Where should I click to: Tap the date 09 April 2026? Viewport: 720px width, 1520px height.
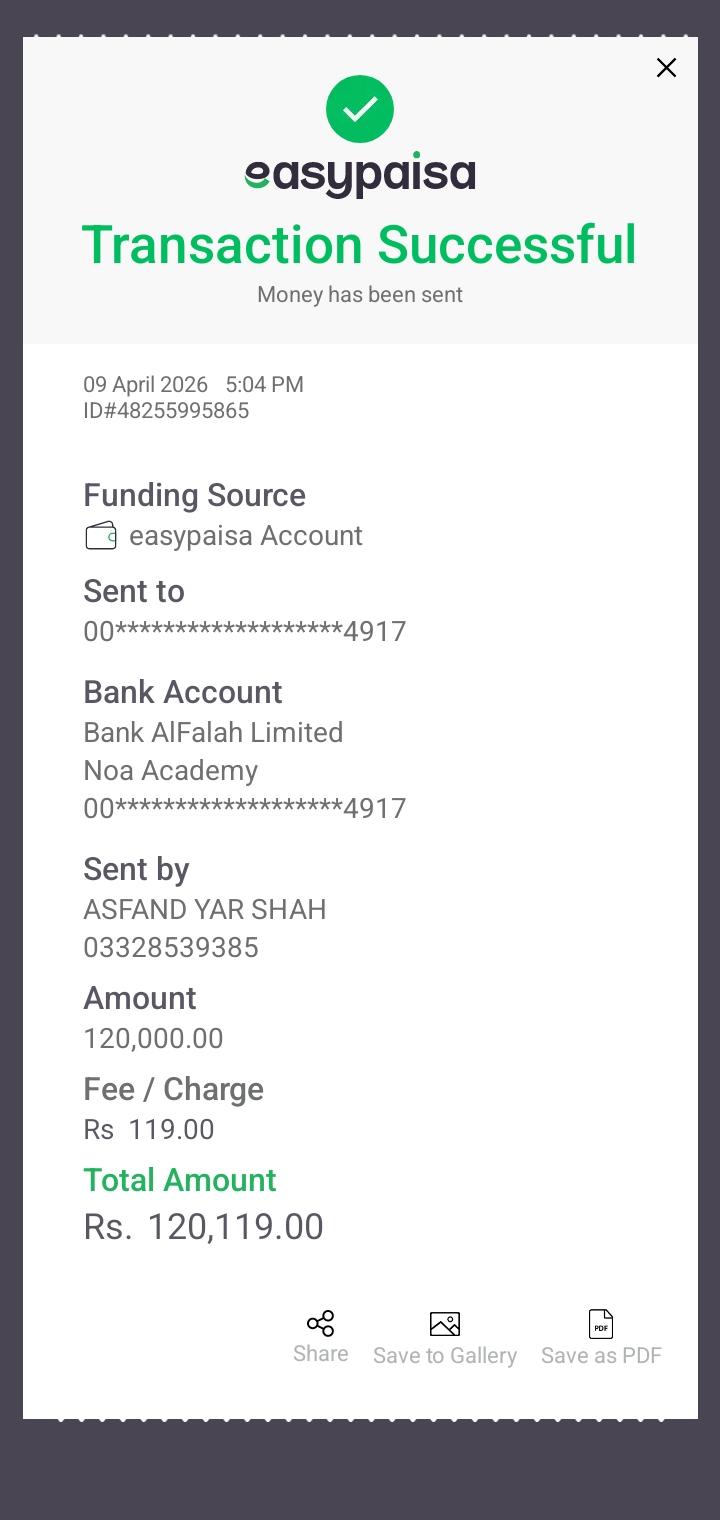[x=145, y=385]
